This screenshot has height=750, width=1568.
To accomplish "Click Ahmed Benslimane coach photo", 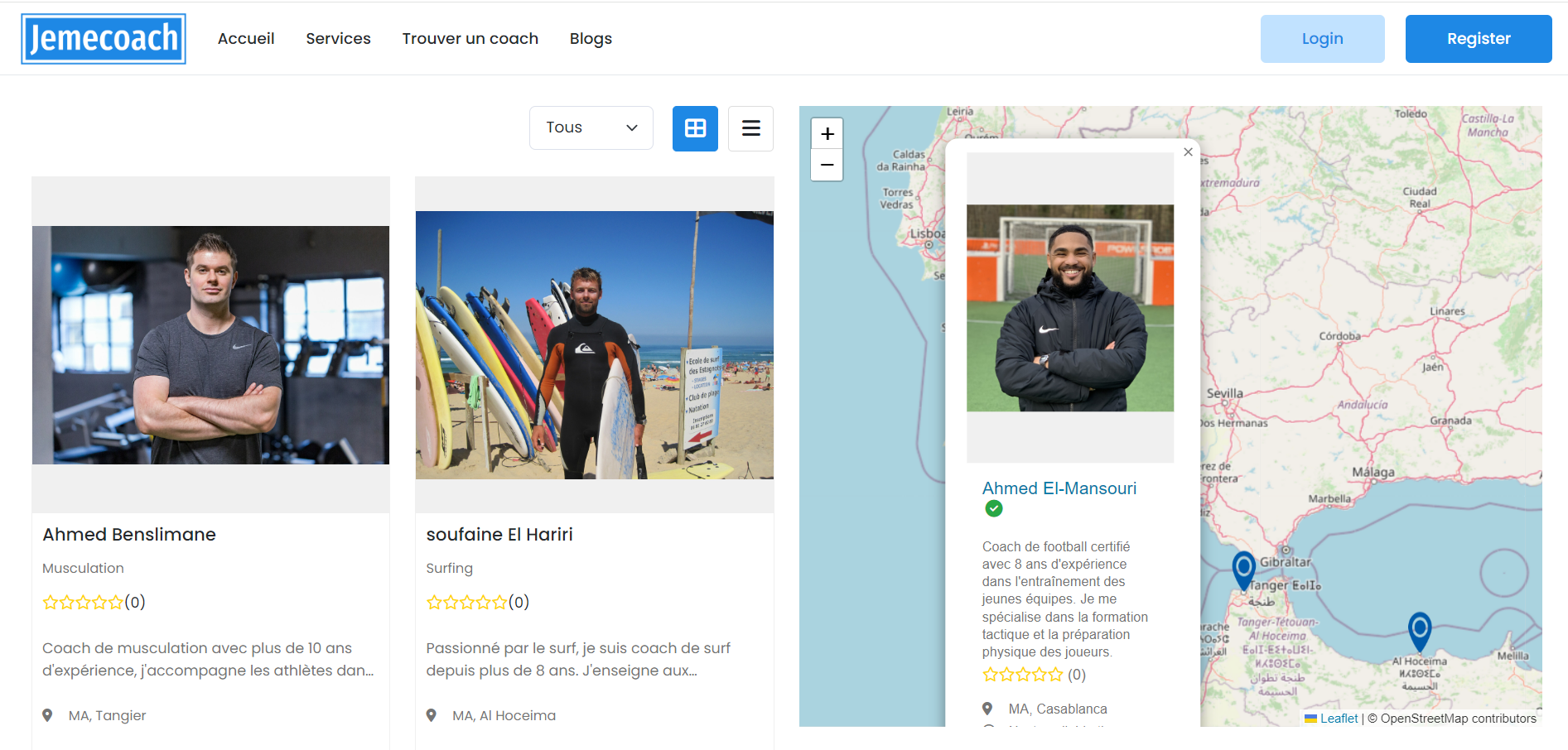I will tap(210, 344).
